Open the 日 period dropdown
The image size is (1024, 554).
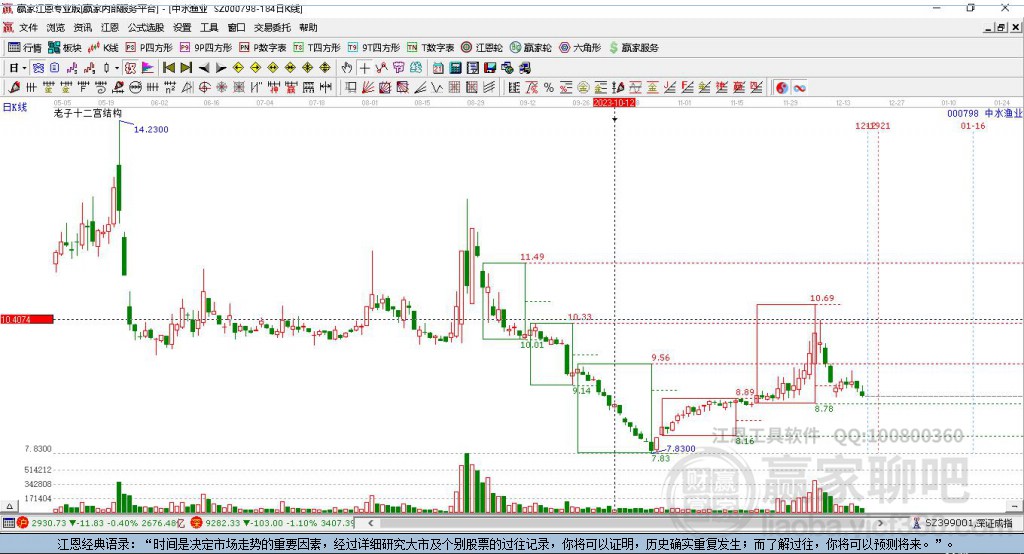coord(18,67)
